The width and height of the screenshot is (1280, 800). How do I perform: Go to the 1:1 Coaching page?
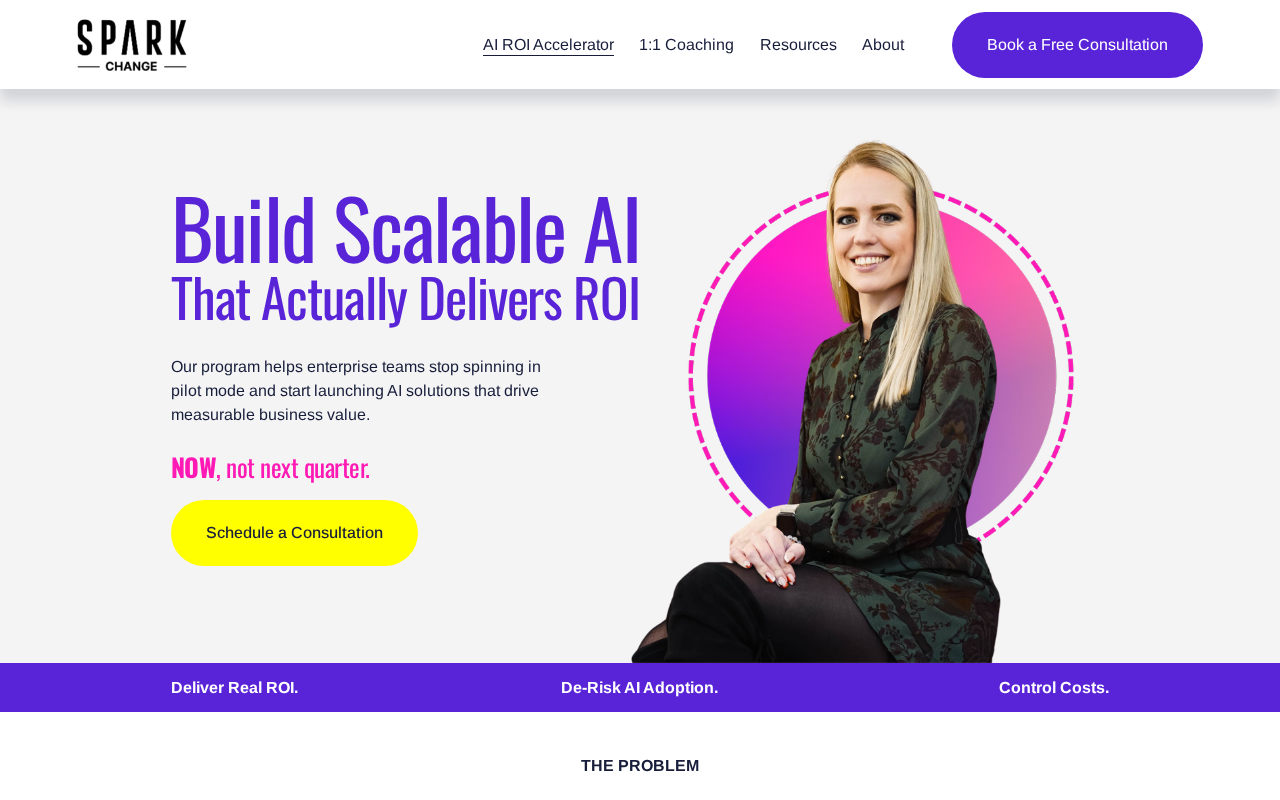[686, 45]
